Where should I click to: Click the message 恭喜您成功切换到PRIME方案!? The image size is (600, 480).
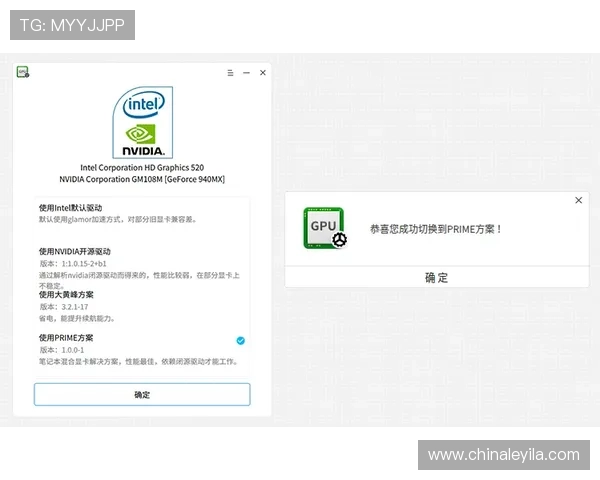coord(435,229)
